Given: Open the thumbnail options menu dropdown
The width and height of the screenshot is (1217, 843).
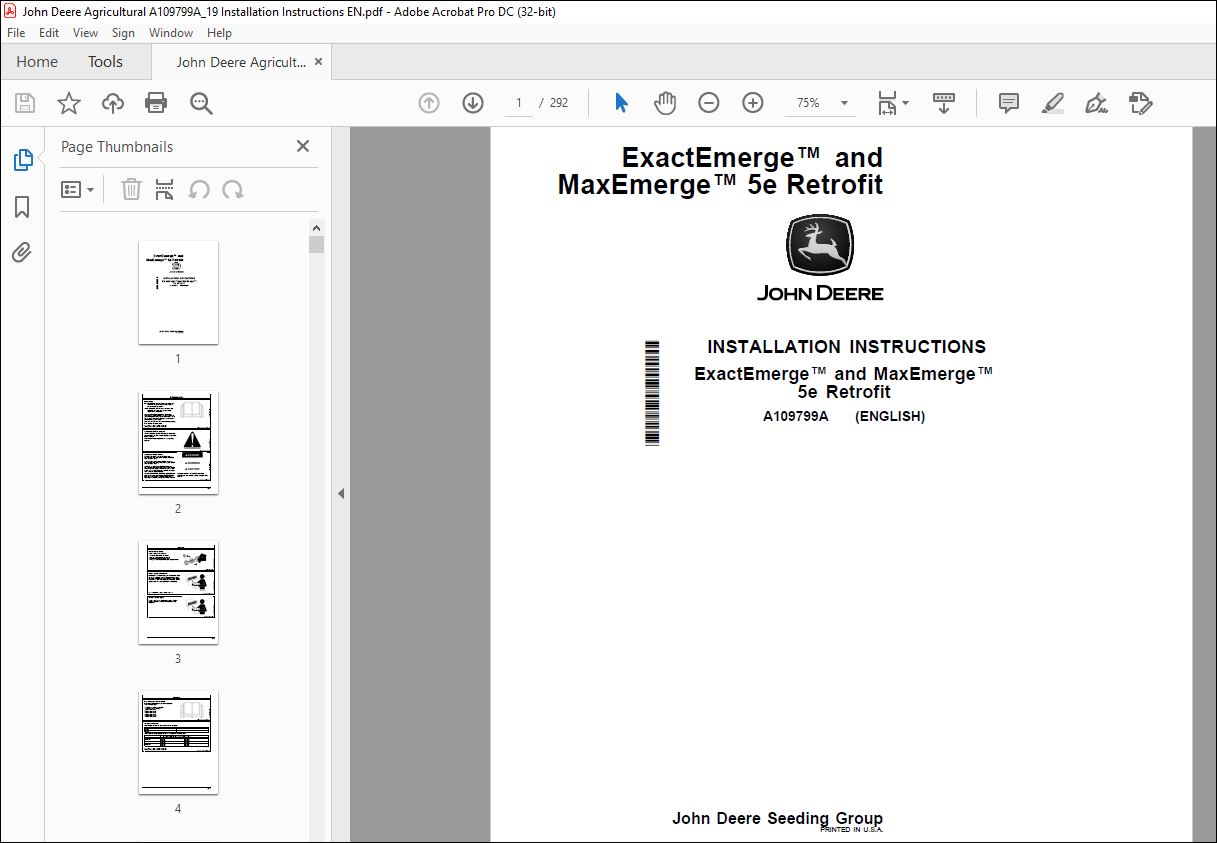Looking at the screenshot, I should tap(77, 189).
